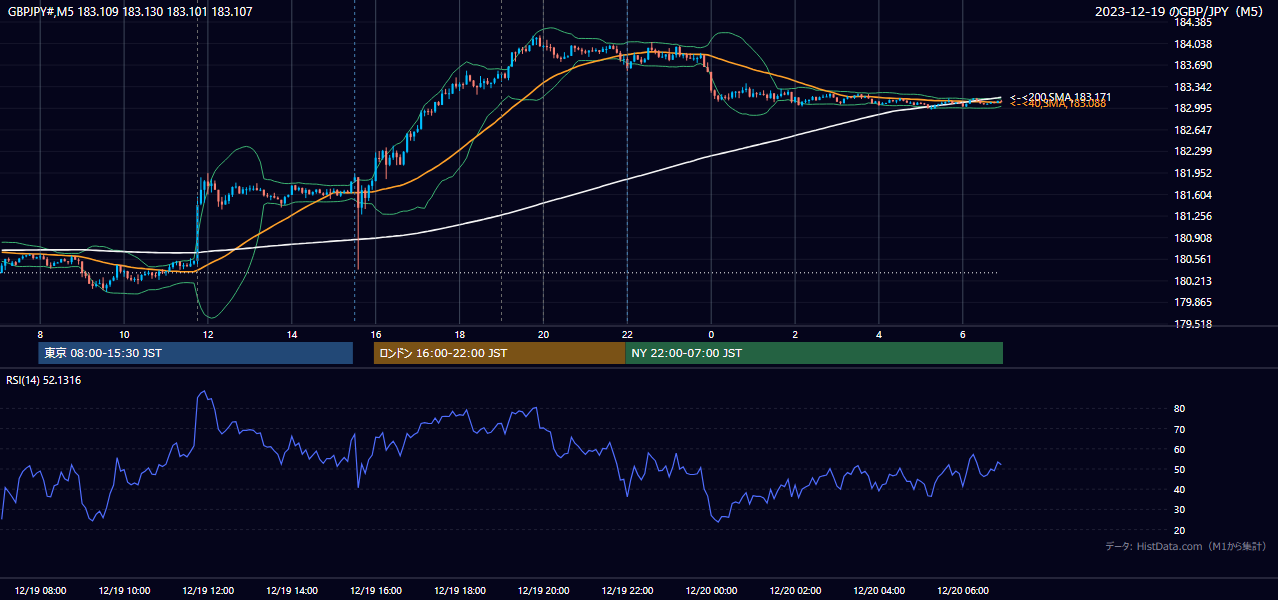The image size is (1278, 600).
Task: Select the NY 22:00-07:00 JST session bar
Action: 814,353
